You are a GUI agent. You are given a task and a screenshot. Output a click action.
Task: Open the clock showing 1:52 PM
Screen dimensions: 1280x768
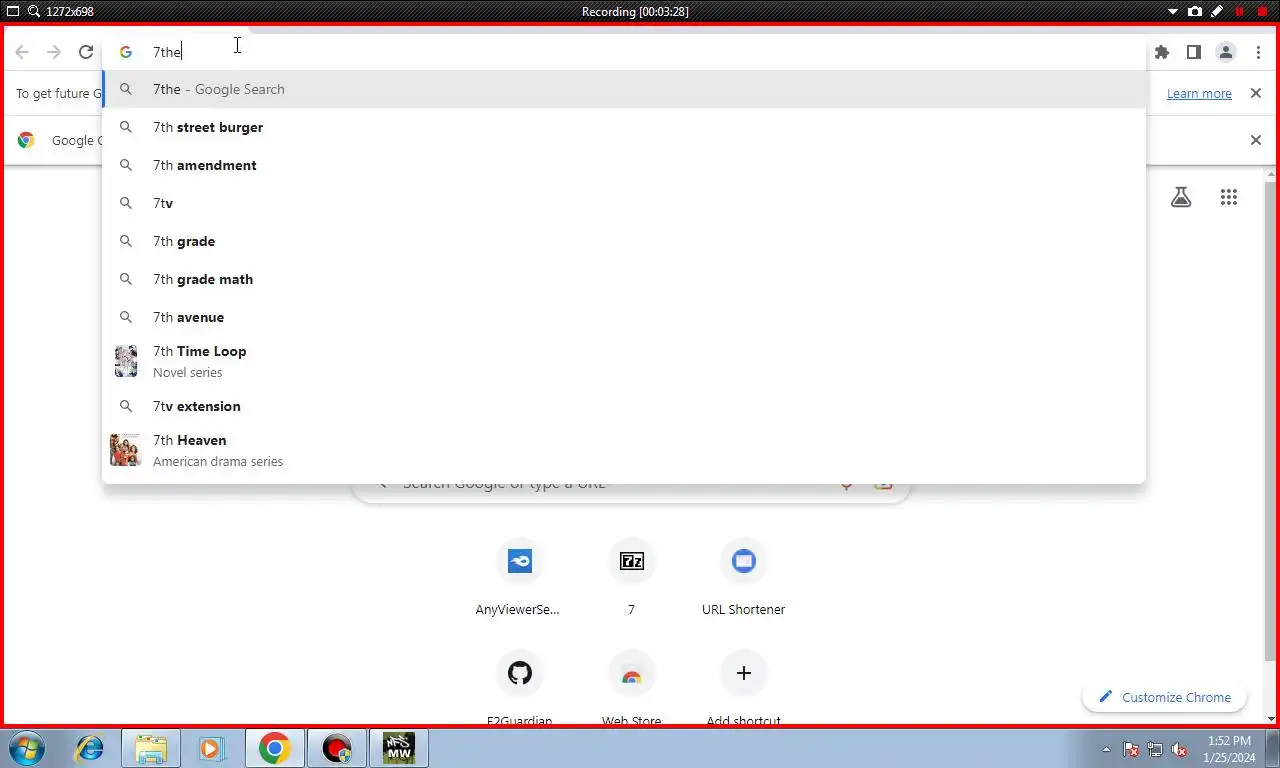point(1229,749)
